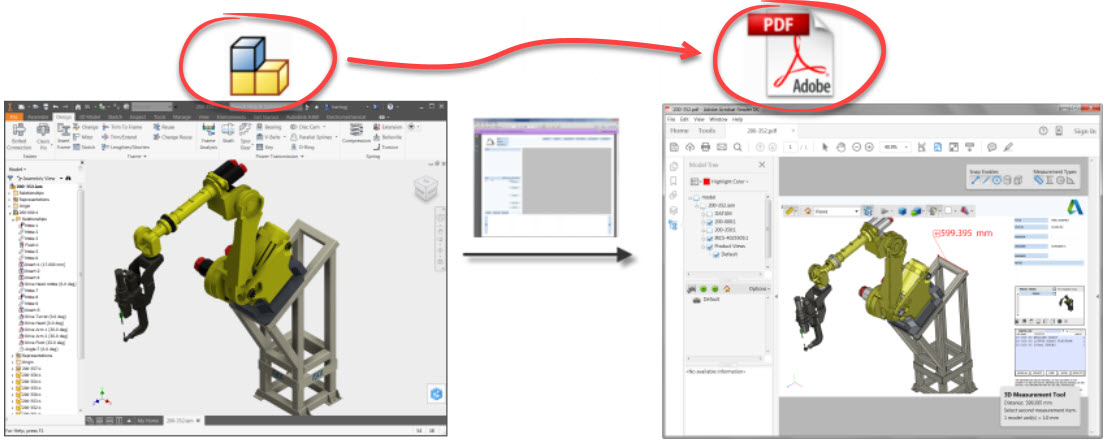Image resolution: width=1105 pixels, height=443 pixels.
Task: Click the red Highlight Color swatch
Action: pos(707,182)
